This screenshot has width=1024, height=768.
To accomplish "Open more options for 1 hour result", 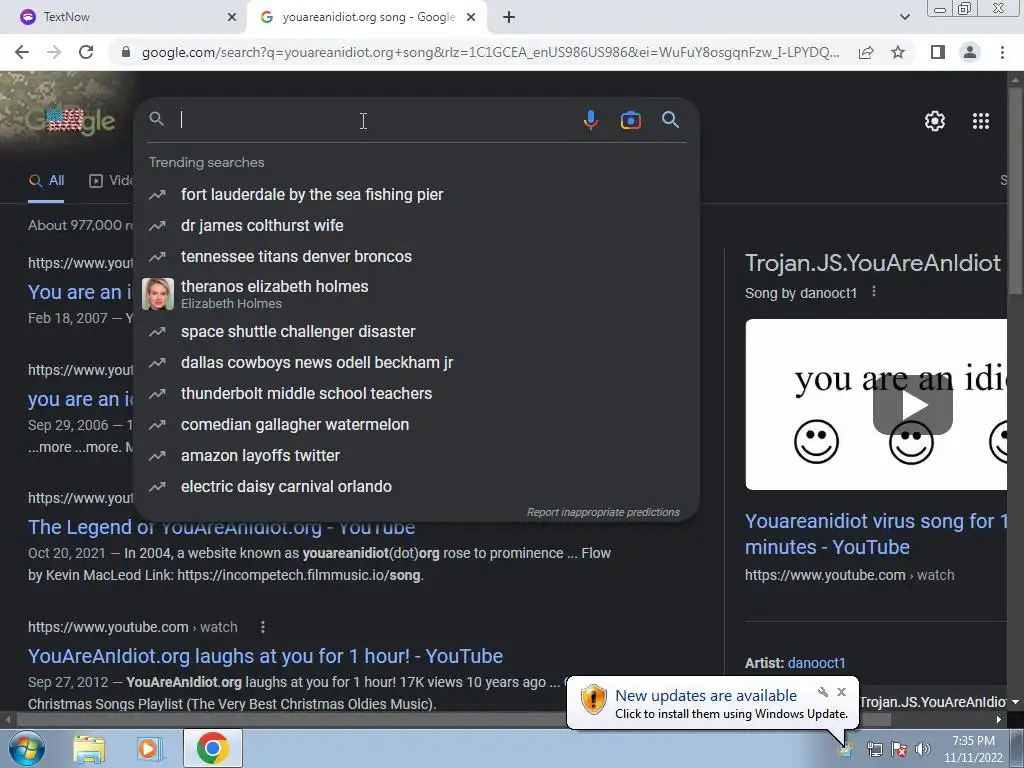I will [263, 627].
